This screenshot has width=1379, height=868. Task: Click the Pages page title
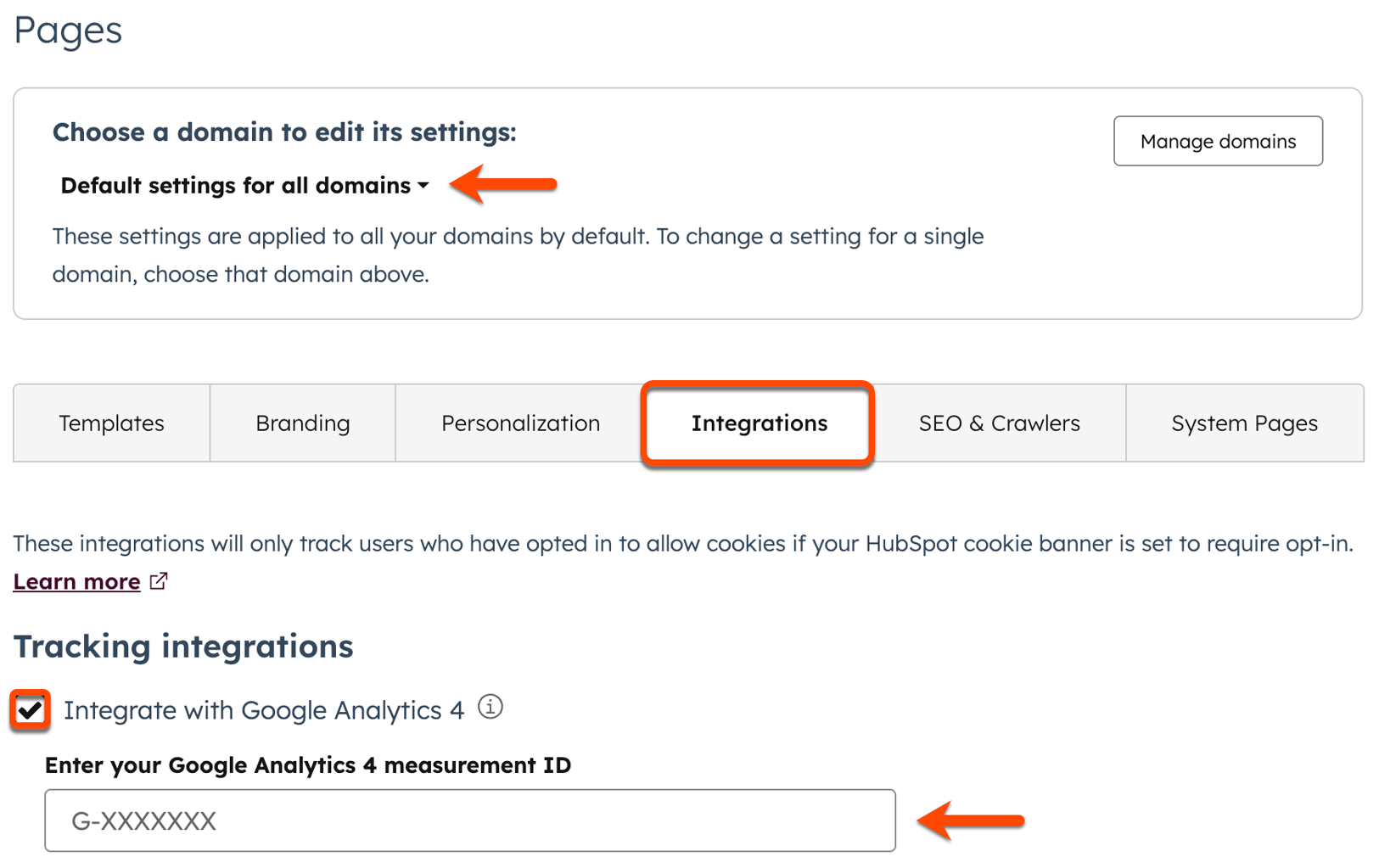tap(67, 31)
